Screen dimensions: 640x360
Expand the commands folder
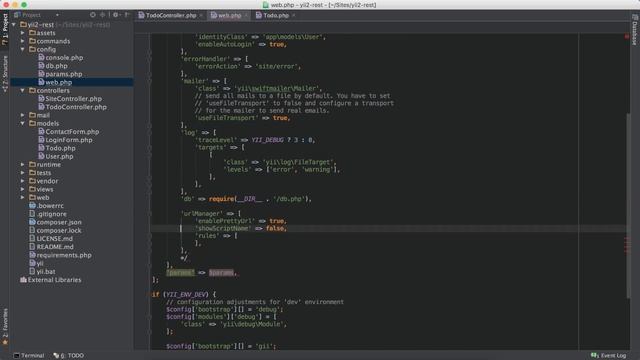pos(23,41)
